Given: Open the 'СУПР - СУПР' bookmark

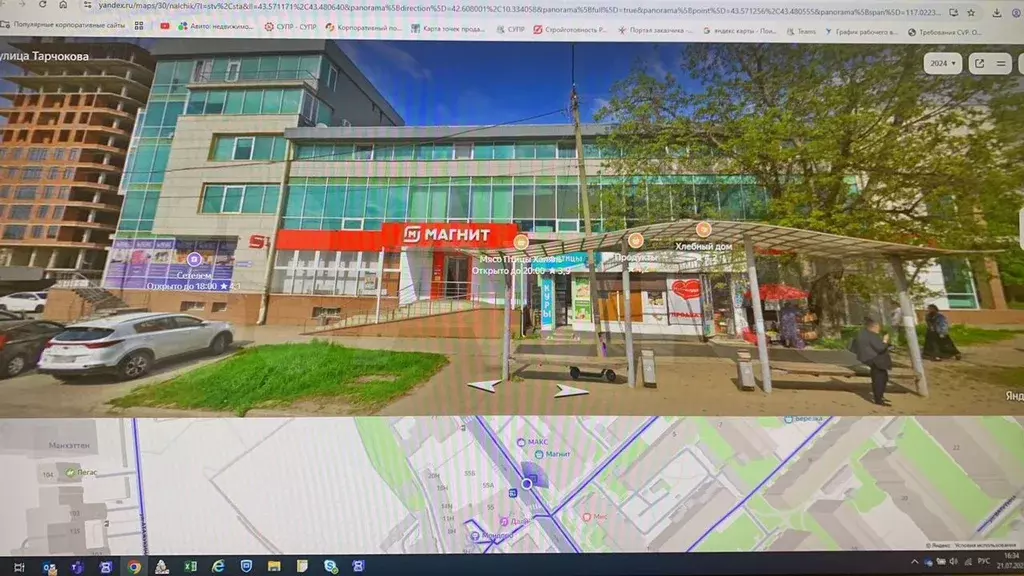Looking at the screenshot, I should click(290, 27).
